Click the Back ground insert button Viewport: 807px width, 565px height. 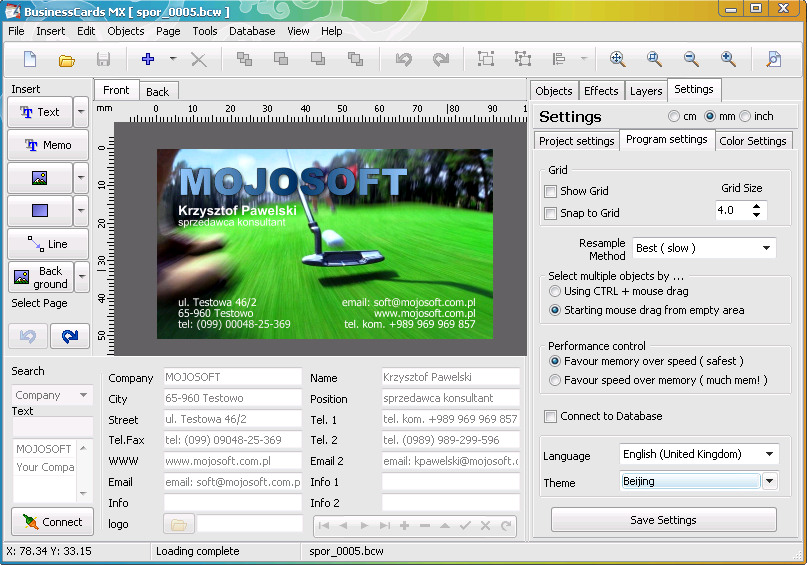(x=40, y=277)
